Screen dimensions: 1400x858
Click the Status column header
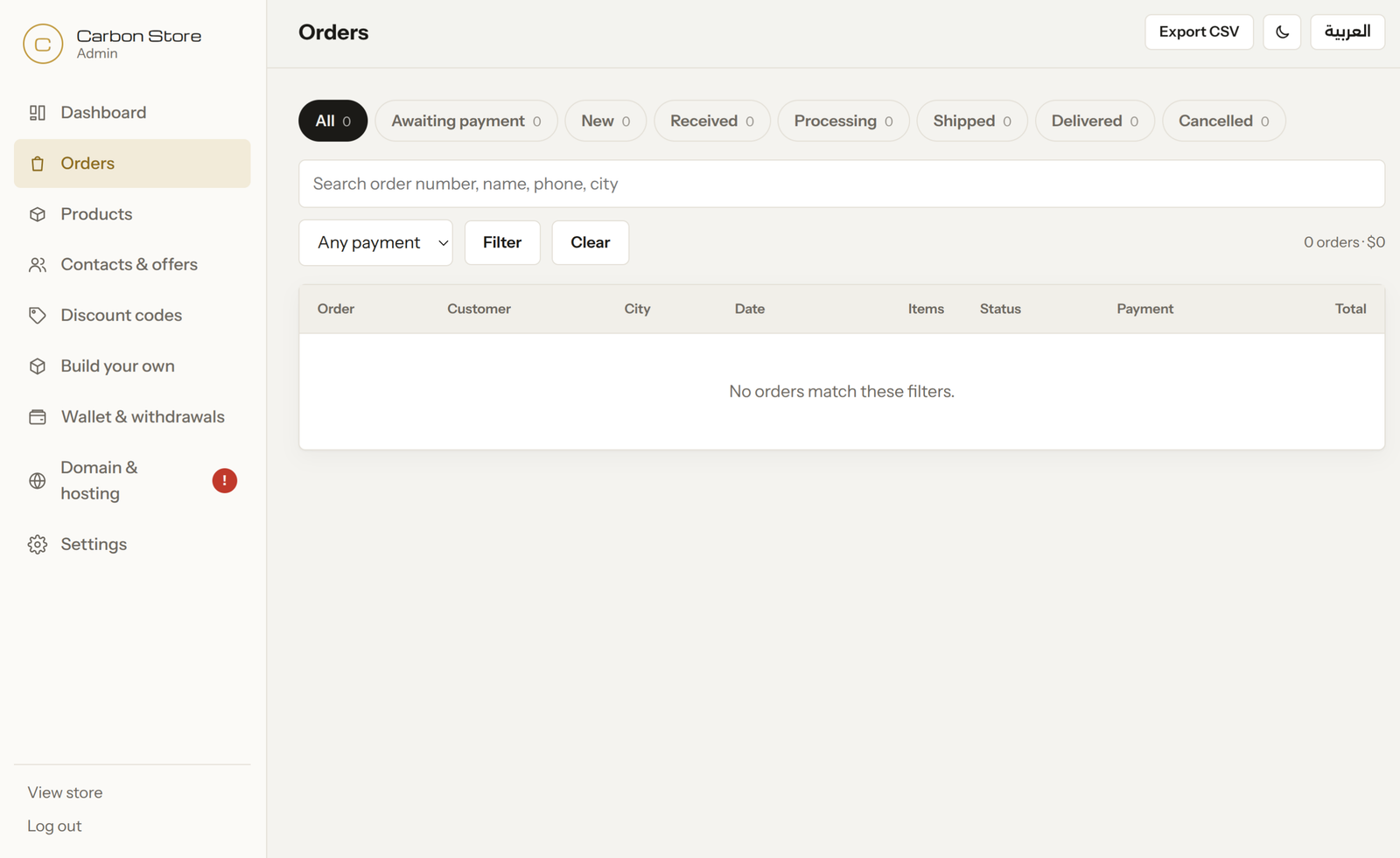pos(1000,309)
